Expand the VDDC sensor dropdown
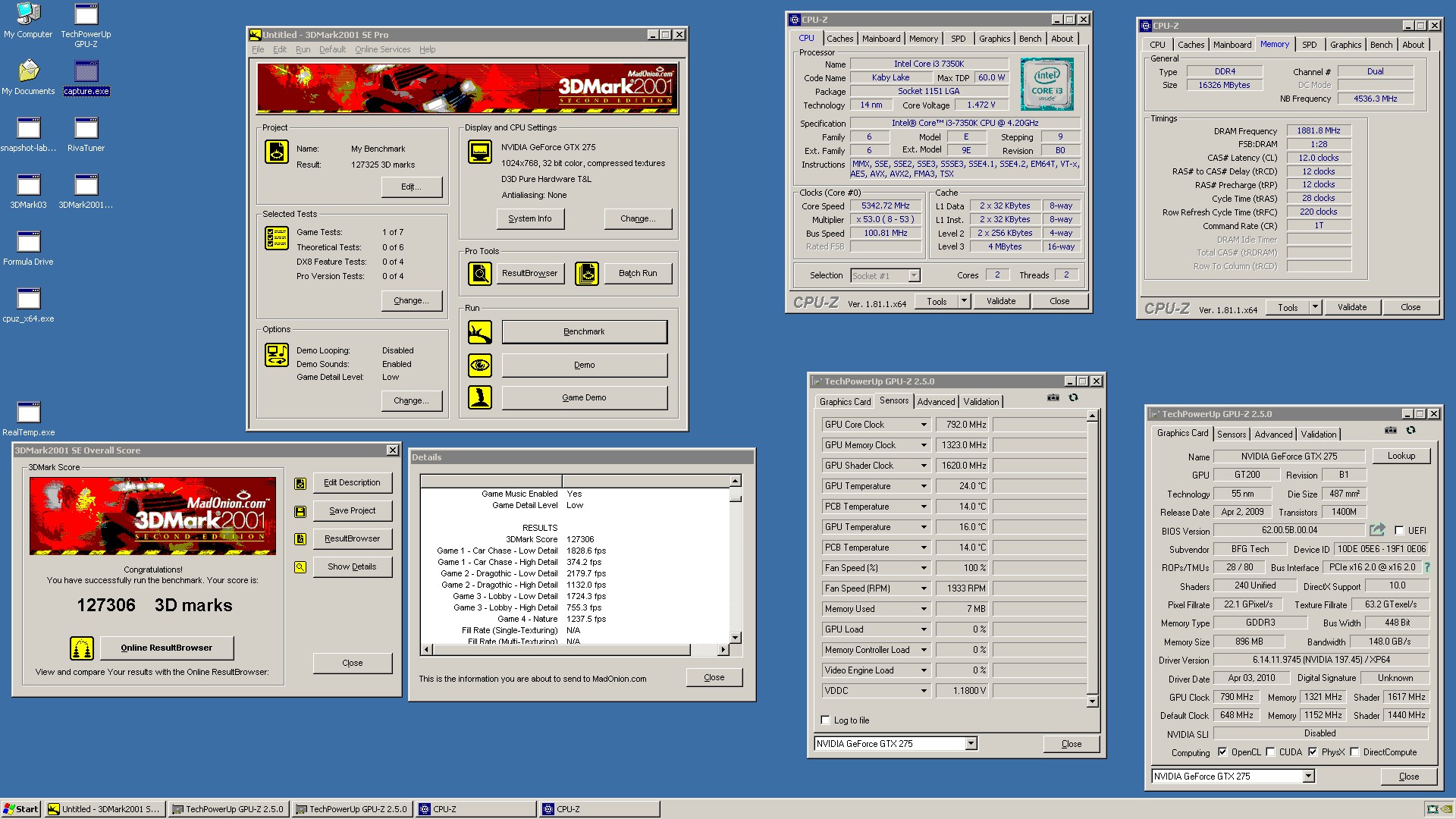Viewport: 1456px width, 819px height. (924, 691)
